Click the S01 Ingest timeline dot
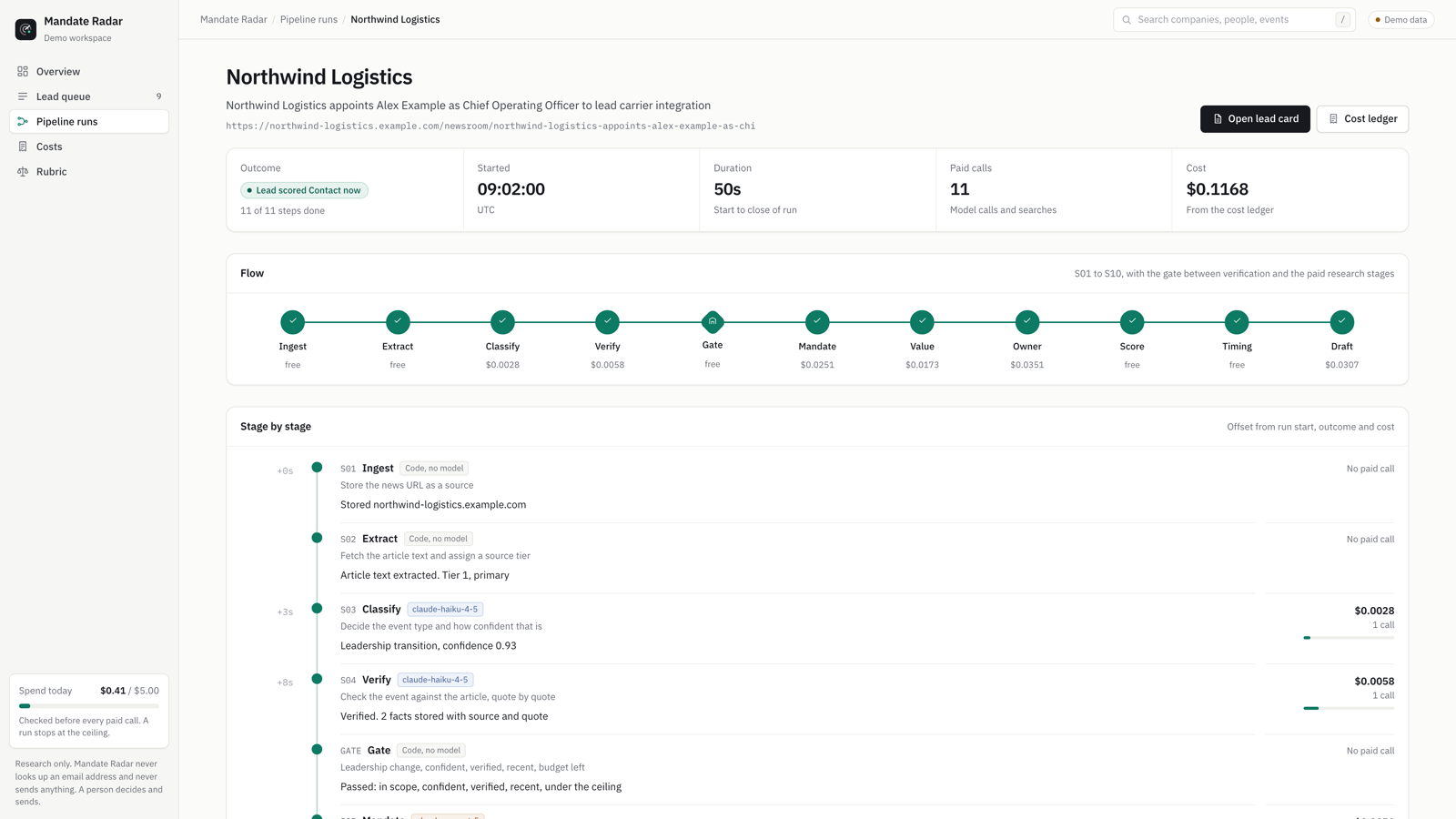The image size is (1456, 819). (x=317, y=468)
